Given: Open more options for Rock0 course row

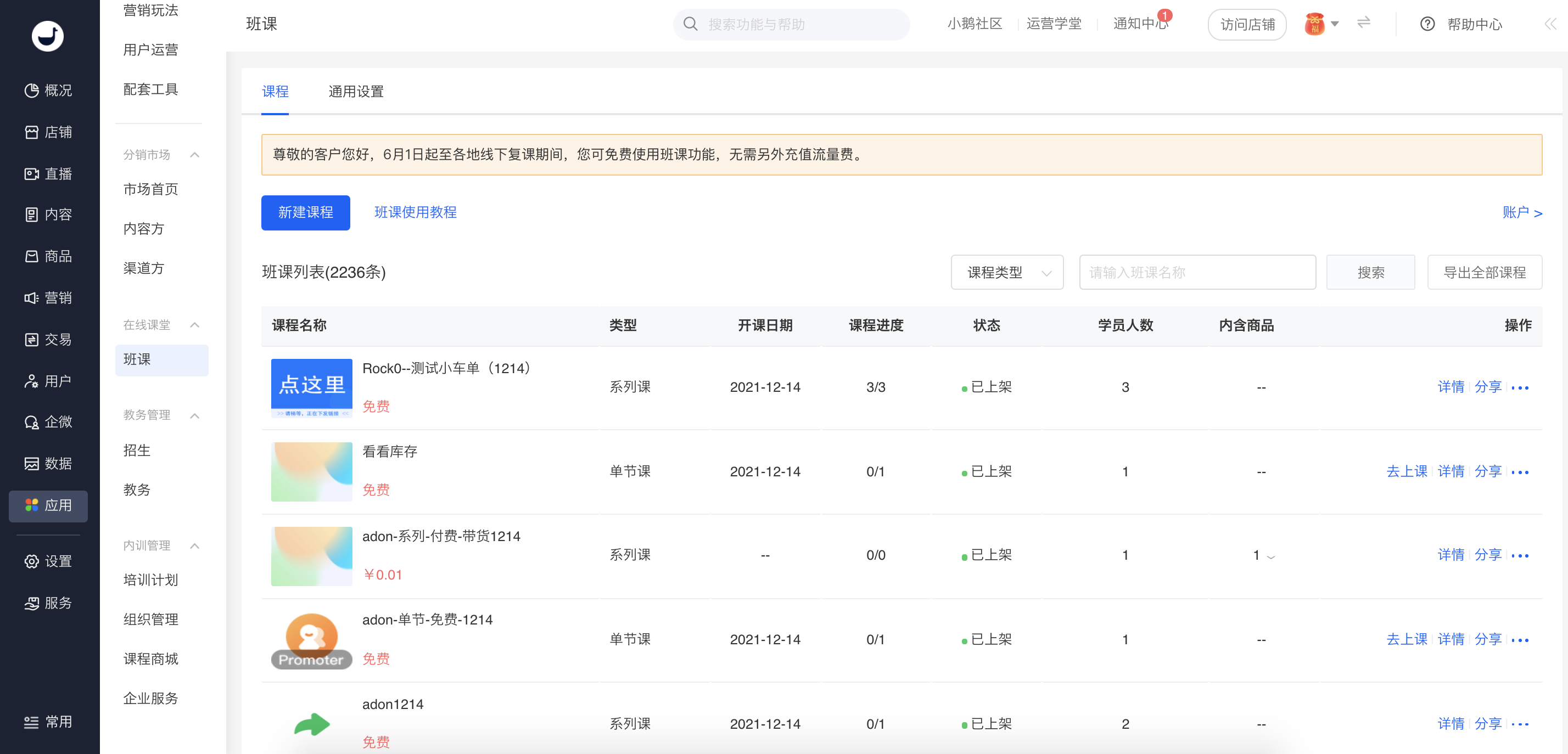Looking at the screenshot, I should (1520, 387).
